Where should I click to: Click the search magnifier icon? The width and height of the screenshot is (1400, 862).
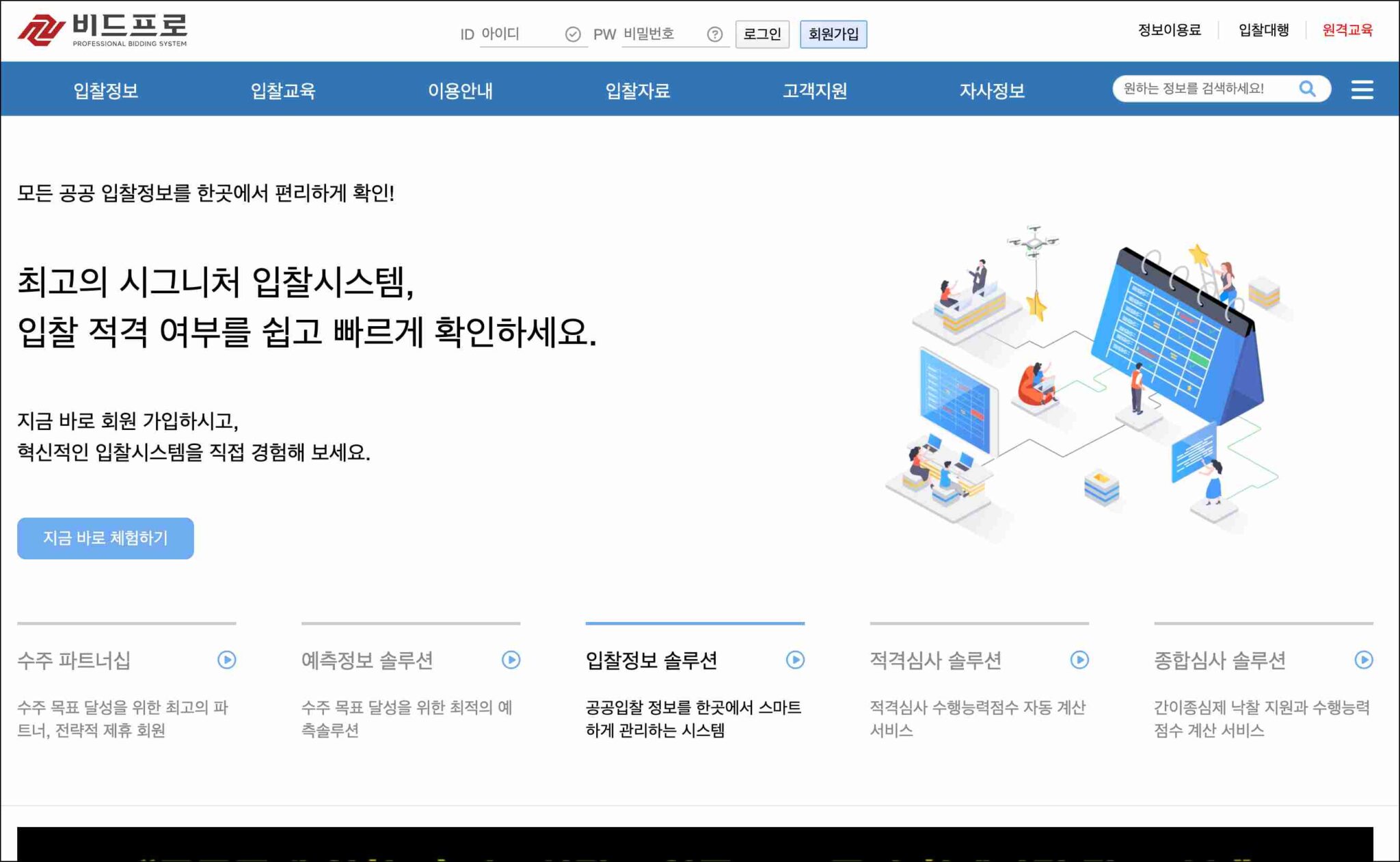click(x=1308, y=88)
